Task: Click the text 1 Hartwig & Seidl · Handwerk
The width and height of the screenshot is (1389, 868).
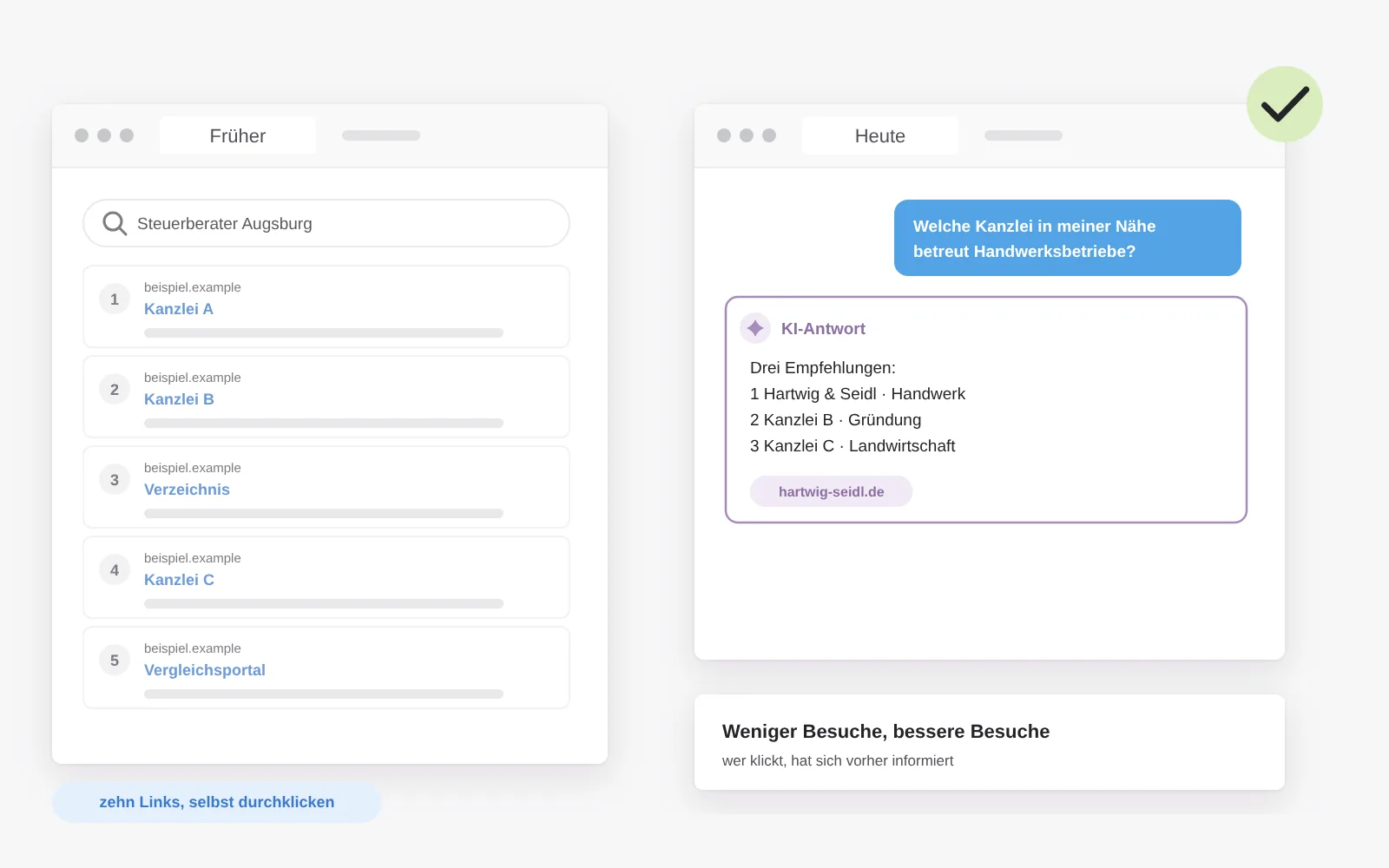Action: coord(858,394)
